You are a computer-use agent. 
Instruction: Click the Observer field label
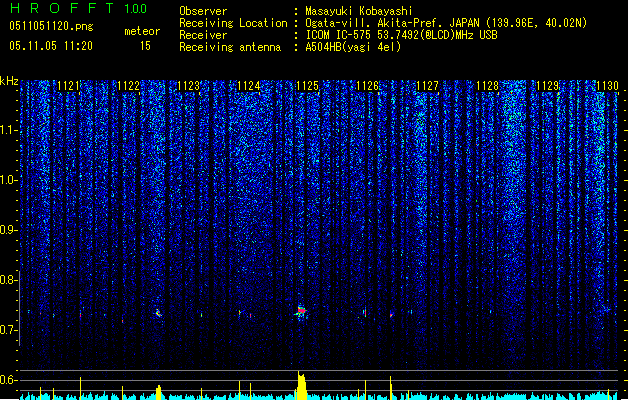[x=203, y=11]
